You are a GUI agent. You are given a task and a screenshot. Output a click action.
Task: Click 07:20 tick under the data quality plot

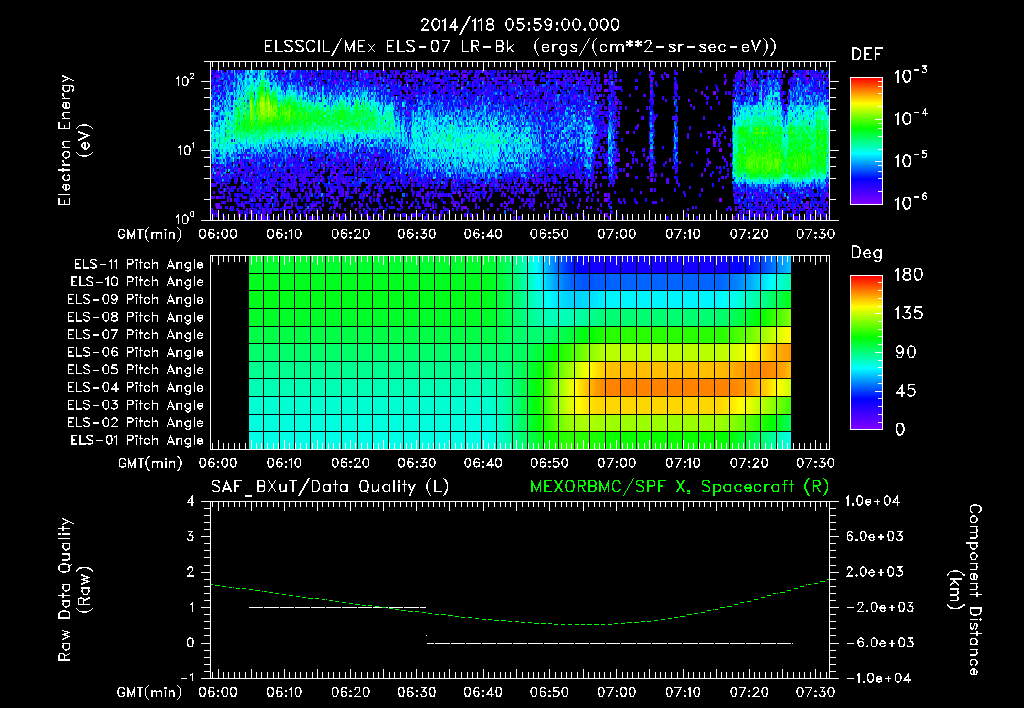tap(748, 692)
